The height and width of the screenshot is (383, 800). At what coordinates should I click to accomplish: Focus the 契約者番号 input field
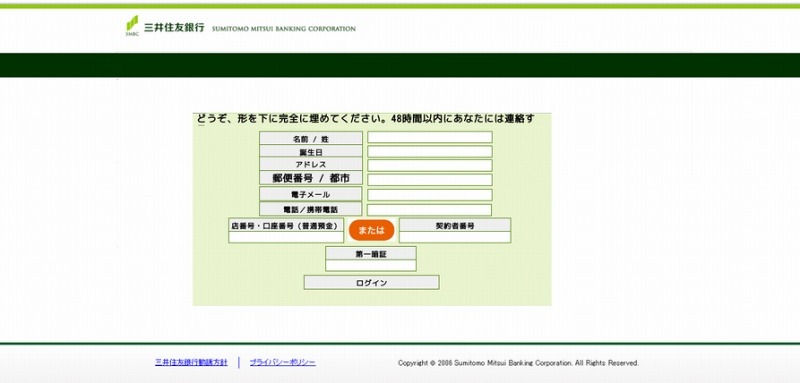pos(455,237)
